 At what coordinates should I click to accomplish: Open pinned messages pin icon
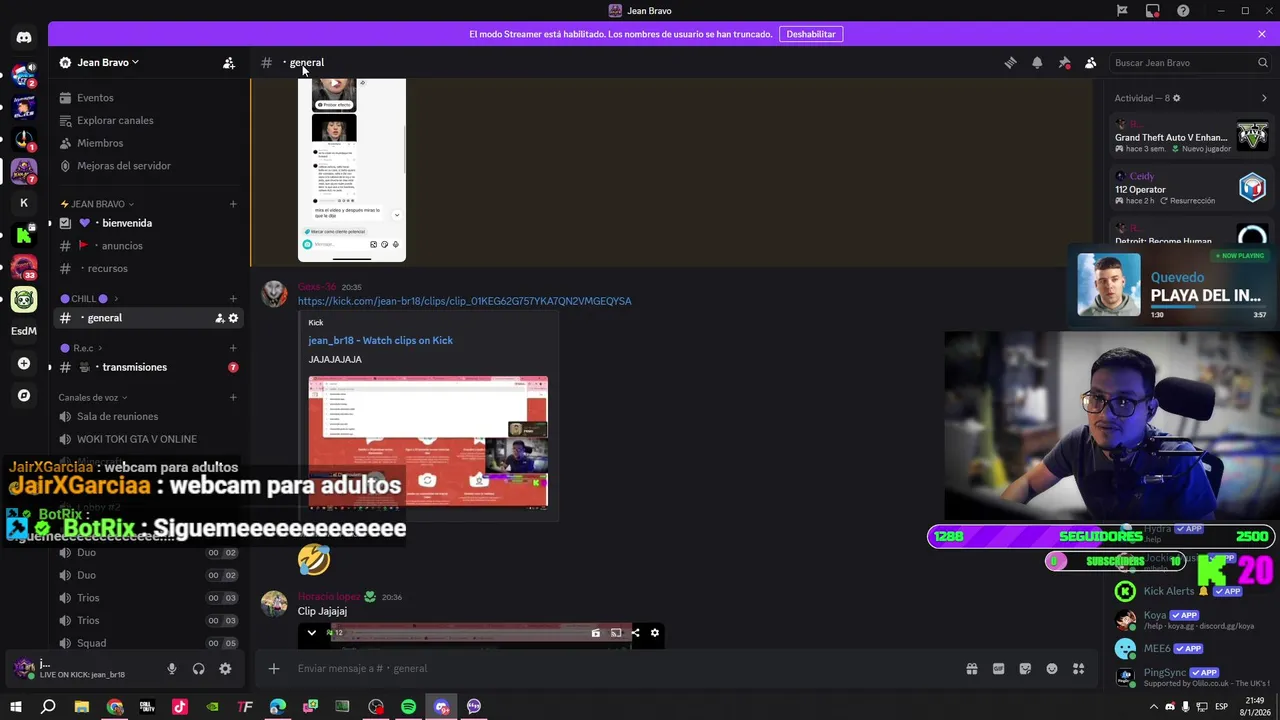[1064, 62]
